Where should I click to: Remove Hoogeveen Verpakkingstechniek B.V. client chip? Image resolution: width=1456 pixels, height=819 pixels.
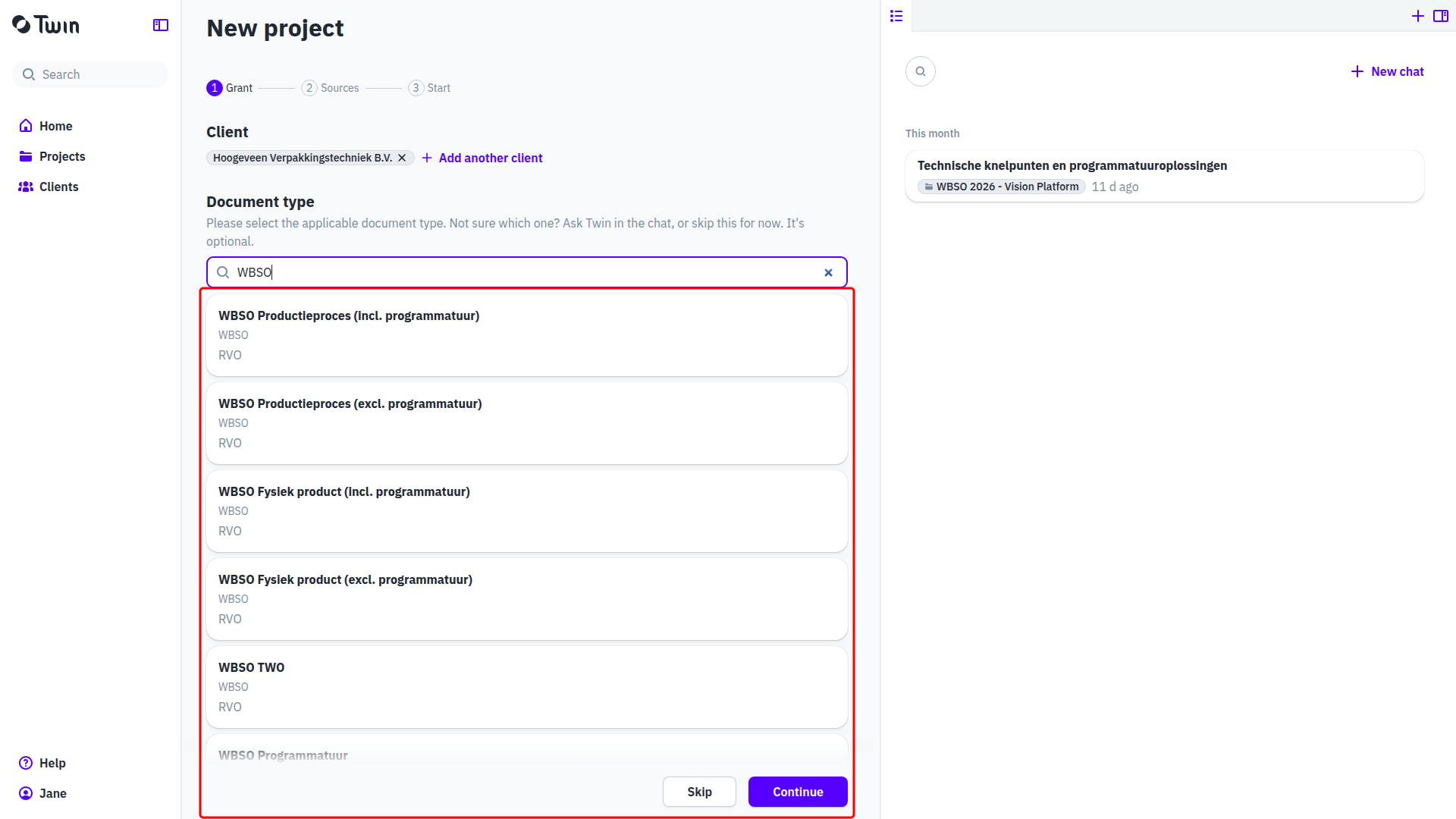tap(402, 158)
